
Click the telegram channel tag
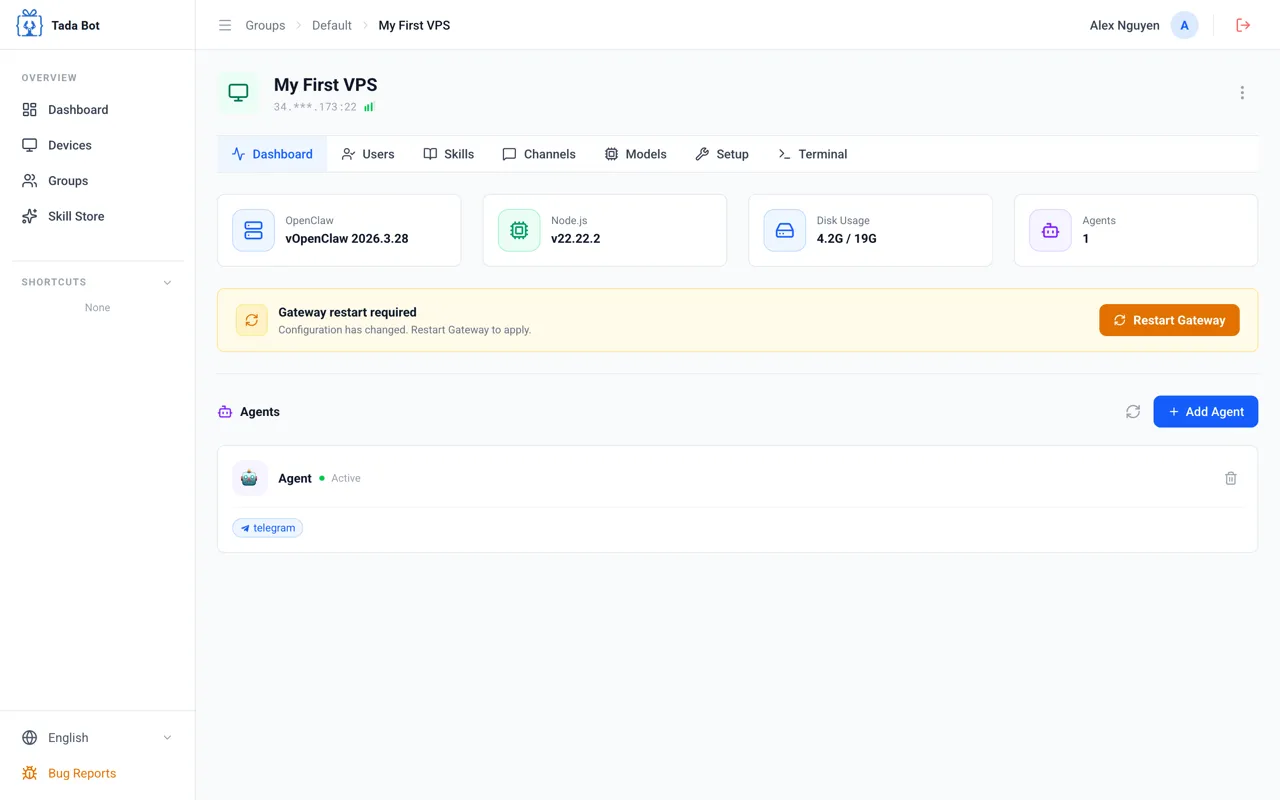coord(268,528)
